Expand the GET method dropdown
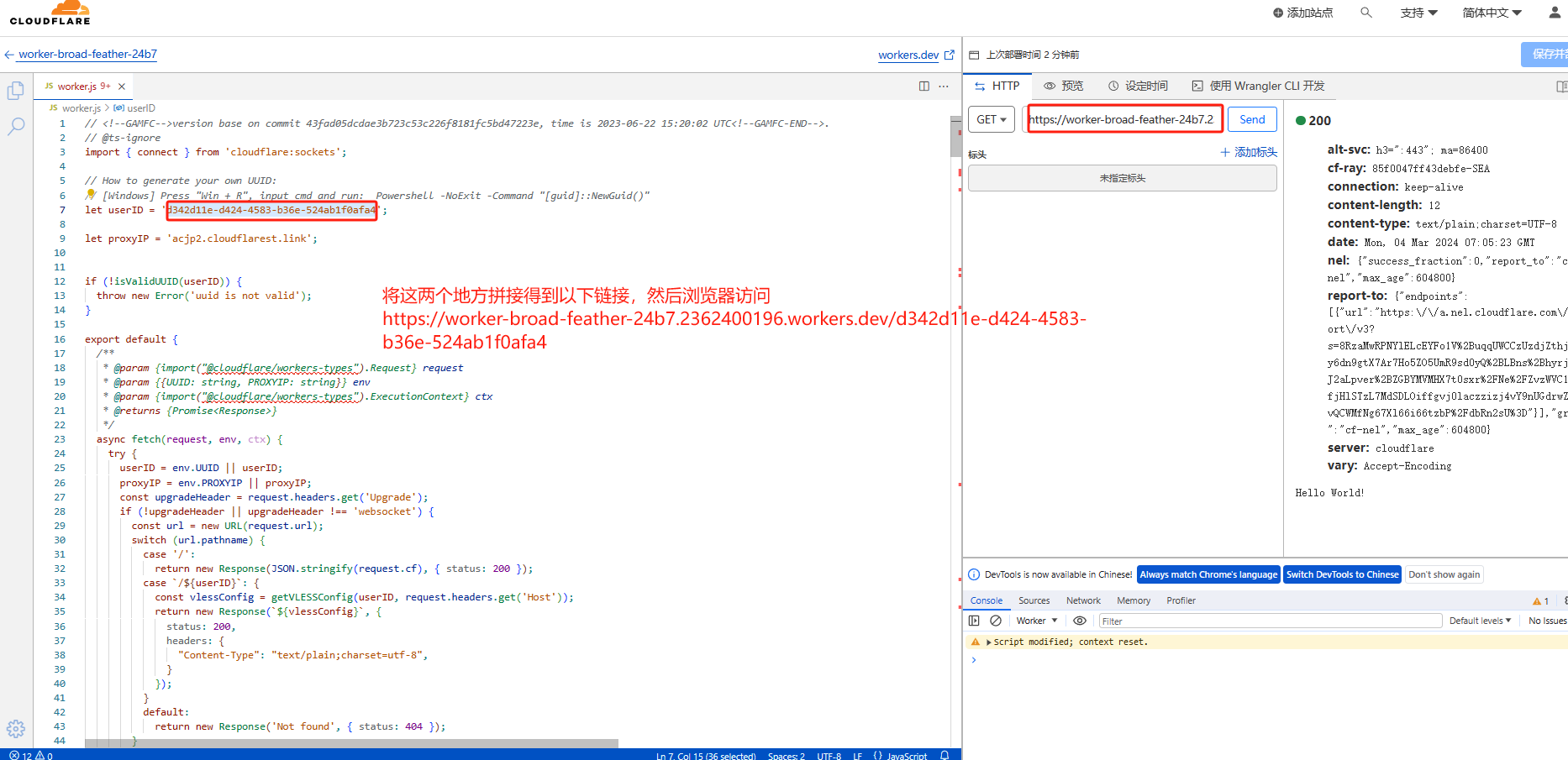1568x760 pixels. pyautogui.click(x=992, y=119)
